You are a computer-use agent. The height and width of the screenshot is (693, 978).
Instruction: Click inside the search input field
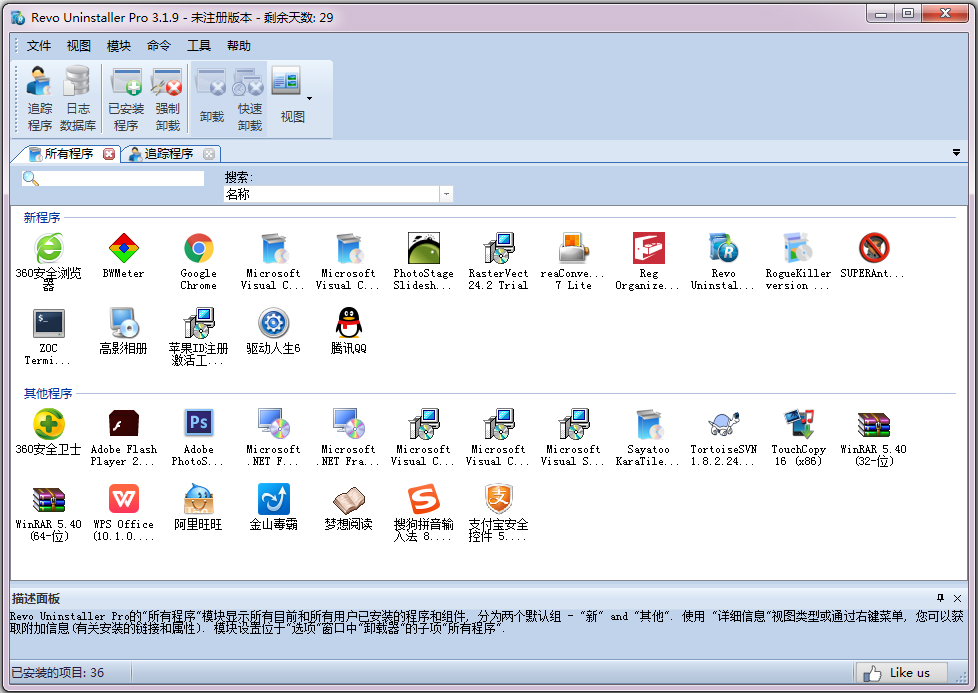coord(120,177)
